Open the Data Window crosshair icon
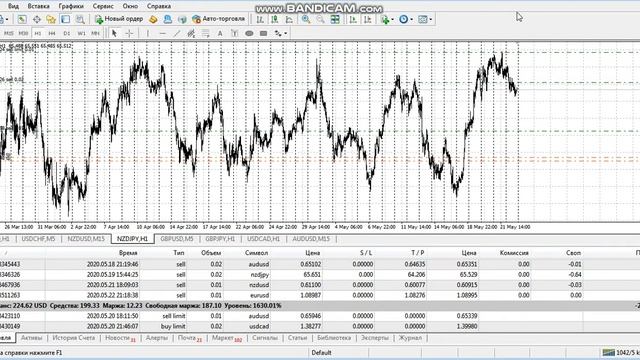This screenshot has height=360, width=640. pos(37,19)
